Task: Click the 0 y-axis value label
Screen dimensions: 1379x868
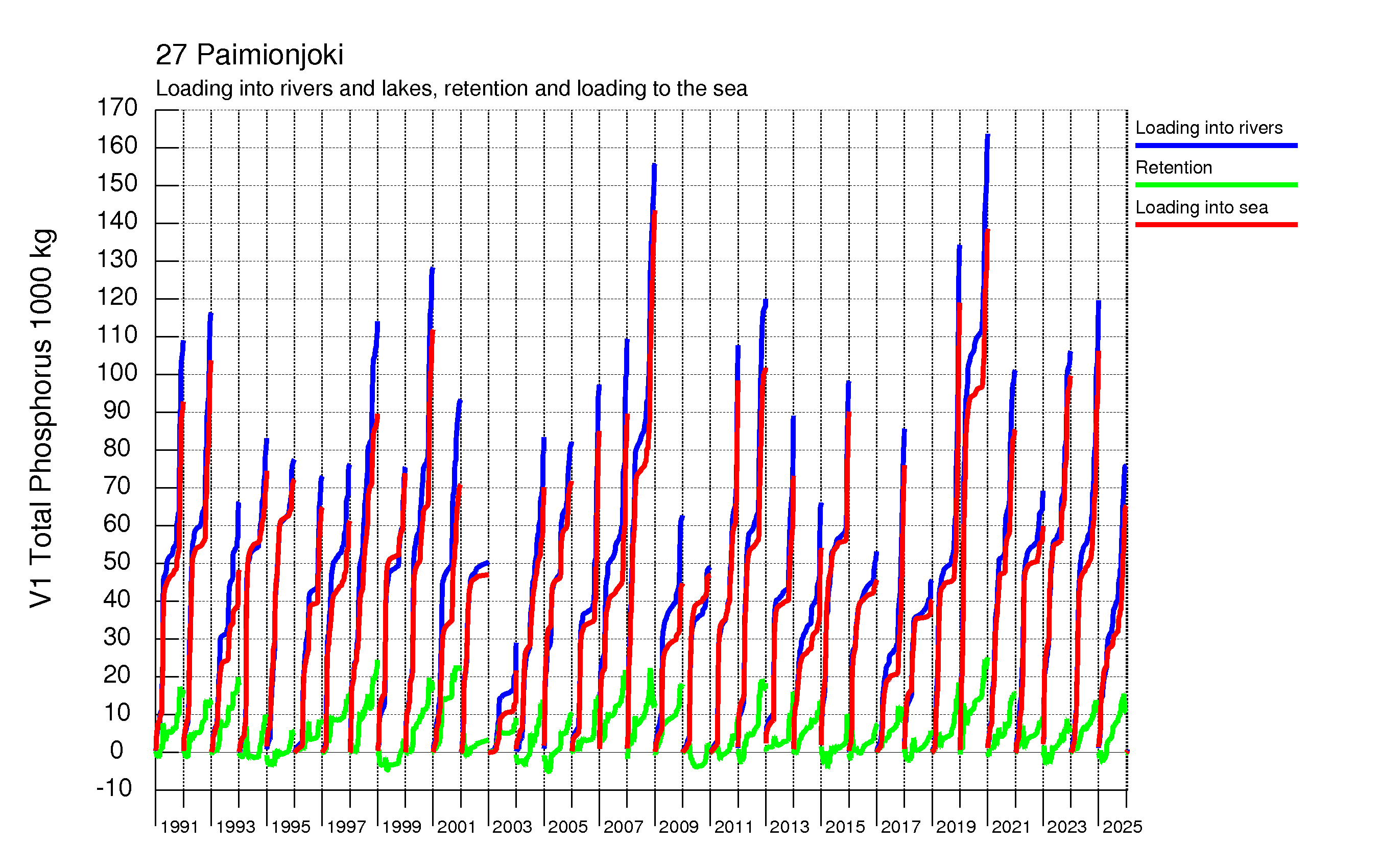Action: point(117,750)
